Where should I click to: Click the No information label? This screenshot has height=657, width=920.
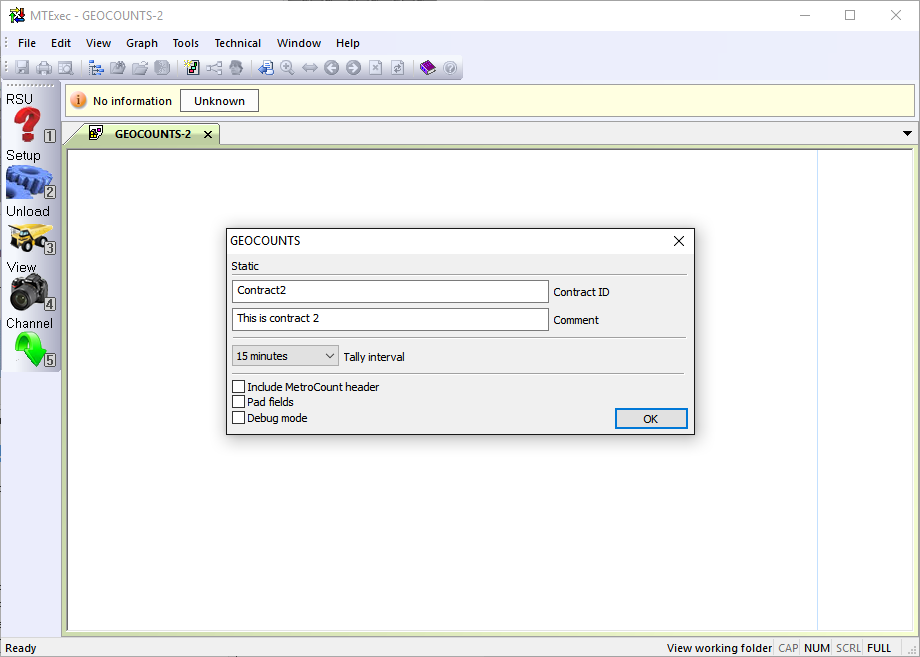[x=132, y=101]
